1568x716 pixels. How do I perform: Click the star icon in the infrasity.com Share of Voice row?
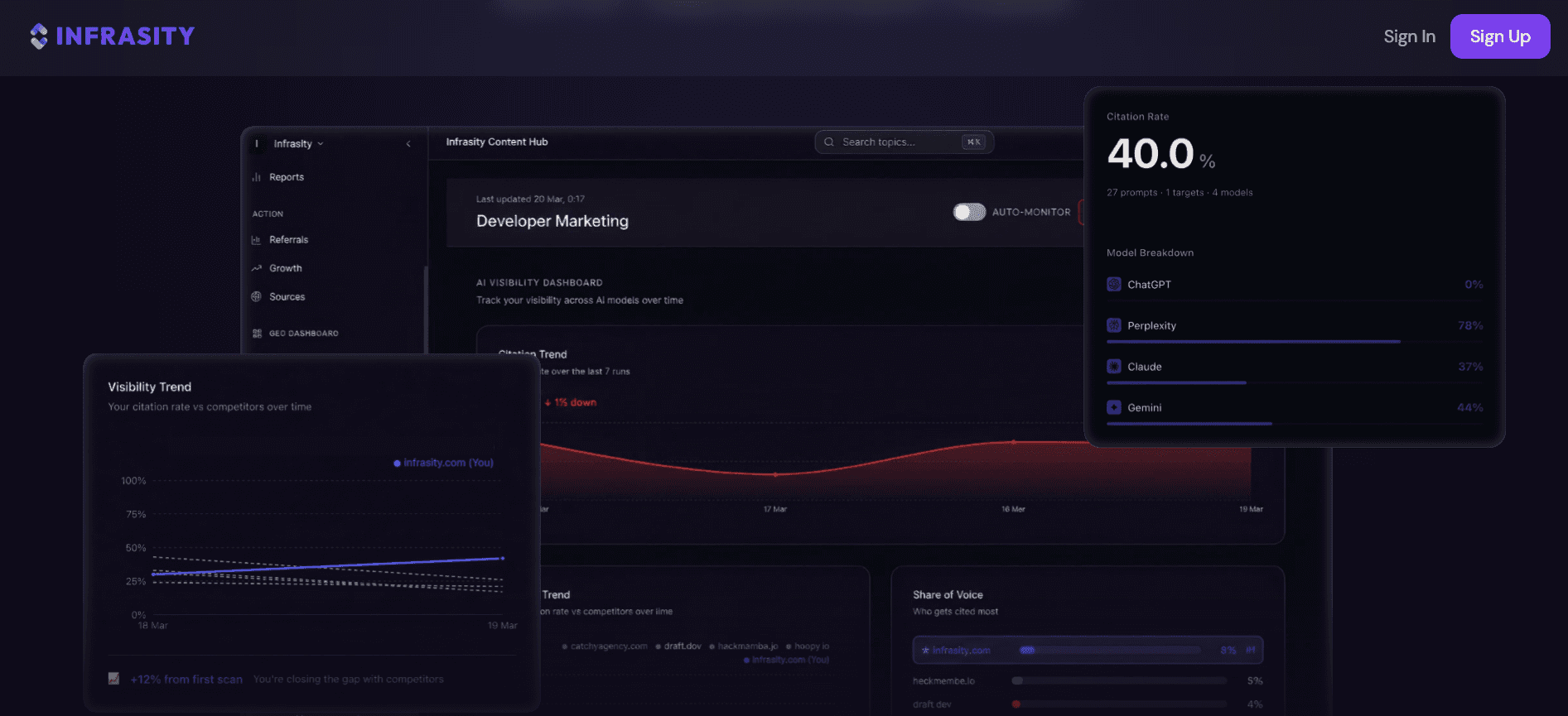coord(925,651)
